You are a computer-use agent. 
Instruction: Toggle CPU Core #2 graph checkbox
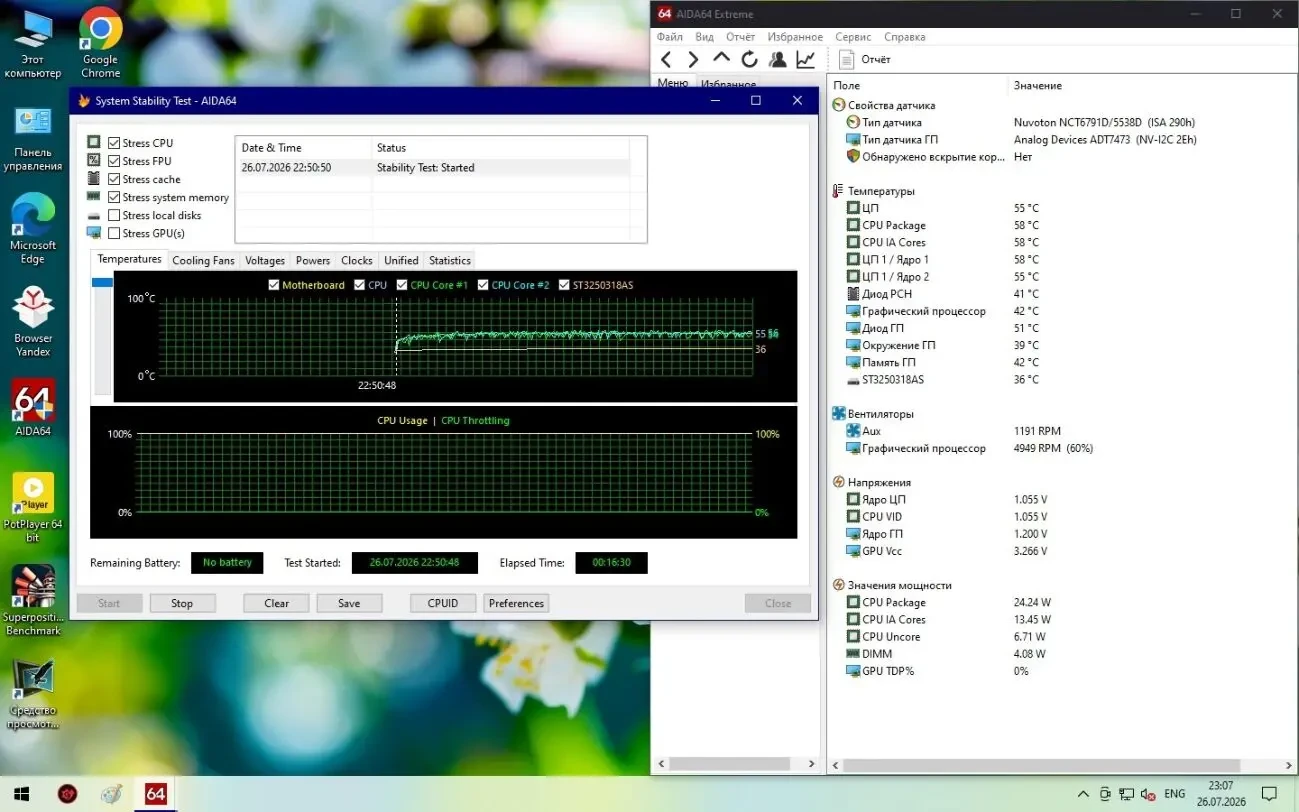[483, 285]
